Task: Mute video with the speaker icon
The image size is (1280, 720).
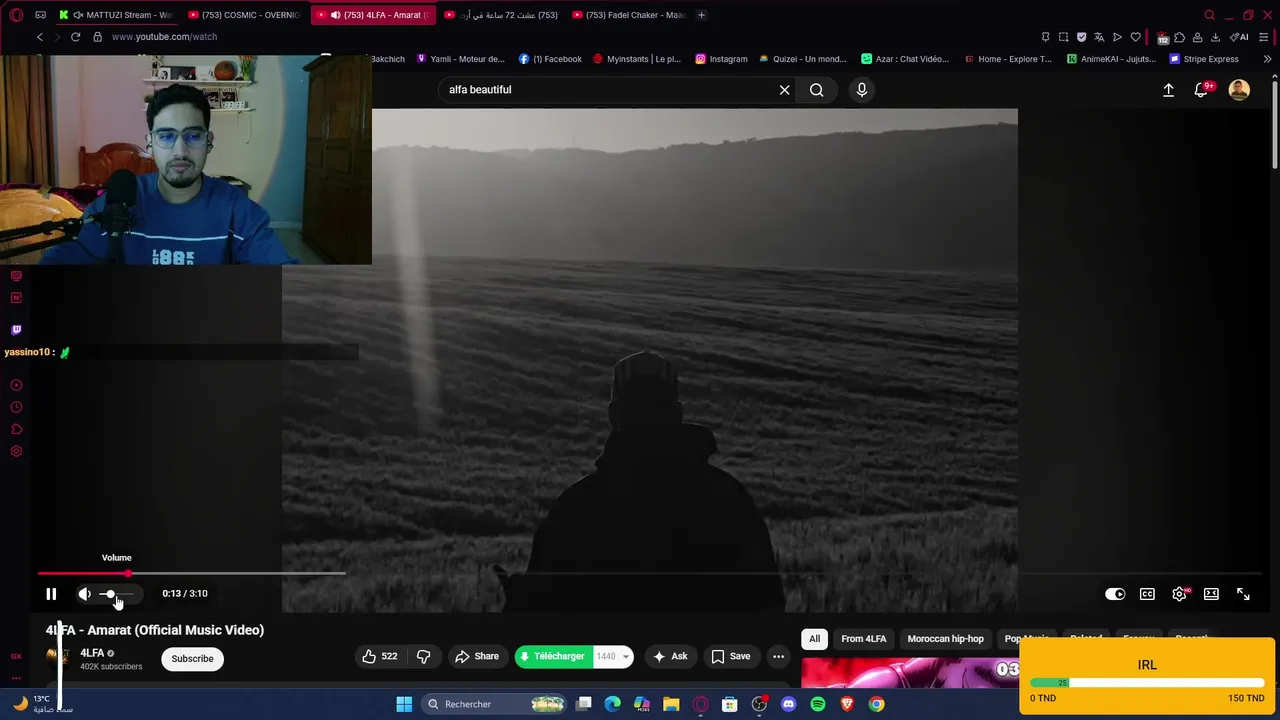Action: point(85,594)
